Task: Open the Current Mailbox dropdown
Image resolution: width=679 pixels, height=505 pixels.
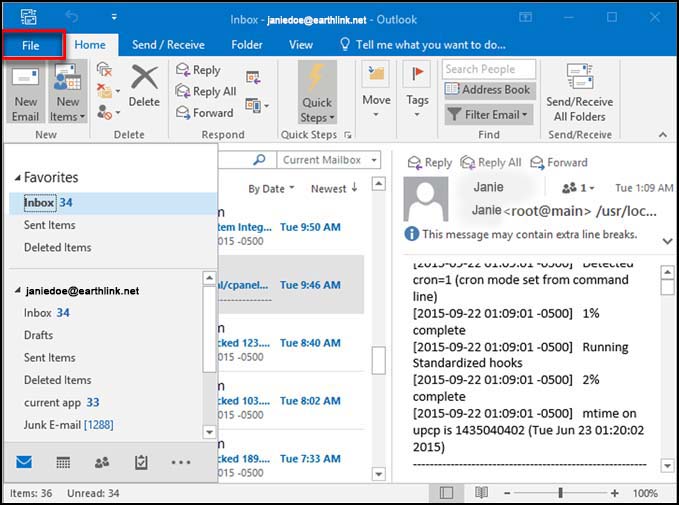Action: pos(329,160)
